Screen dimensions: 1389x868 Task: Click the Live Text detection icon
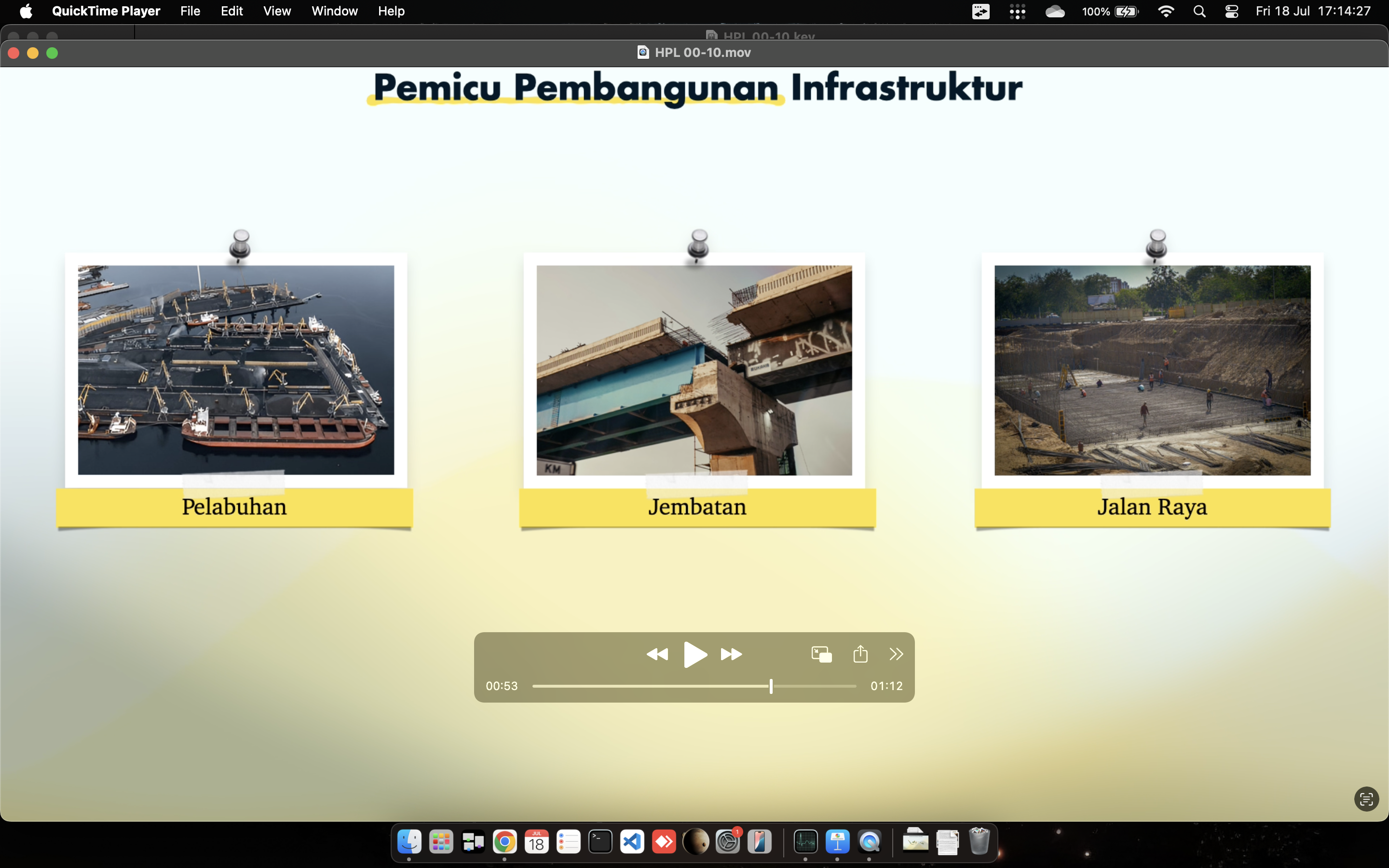[x=1366, y=799]
